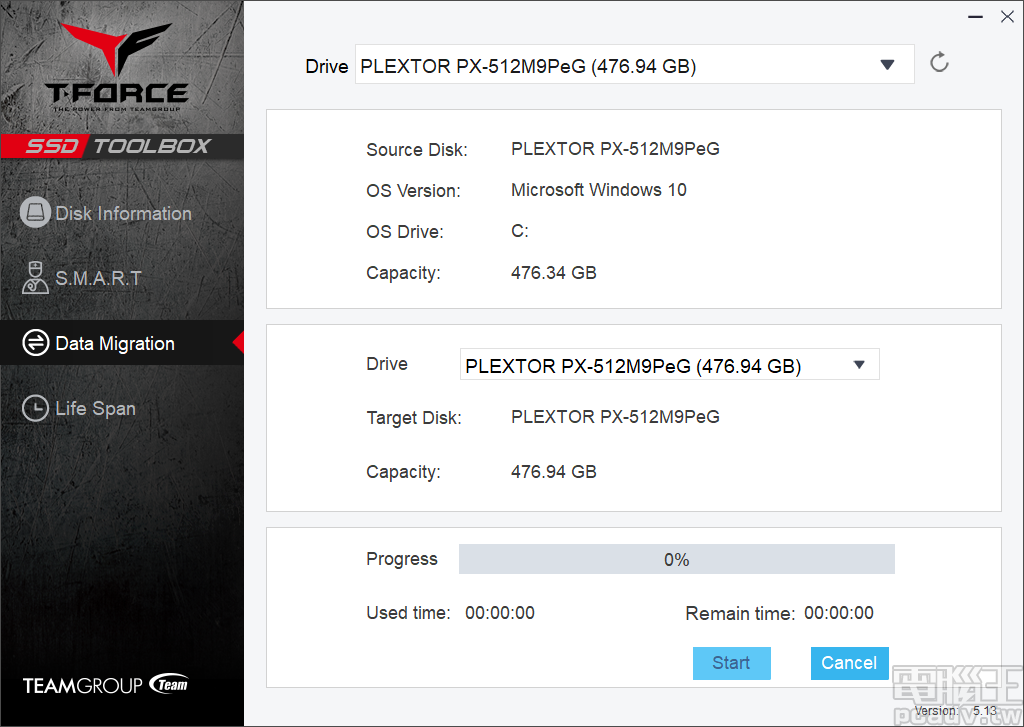
Task: Refresh the drive list
Action: tap(938, 62)
